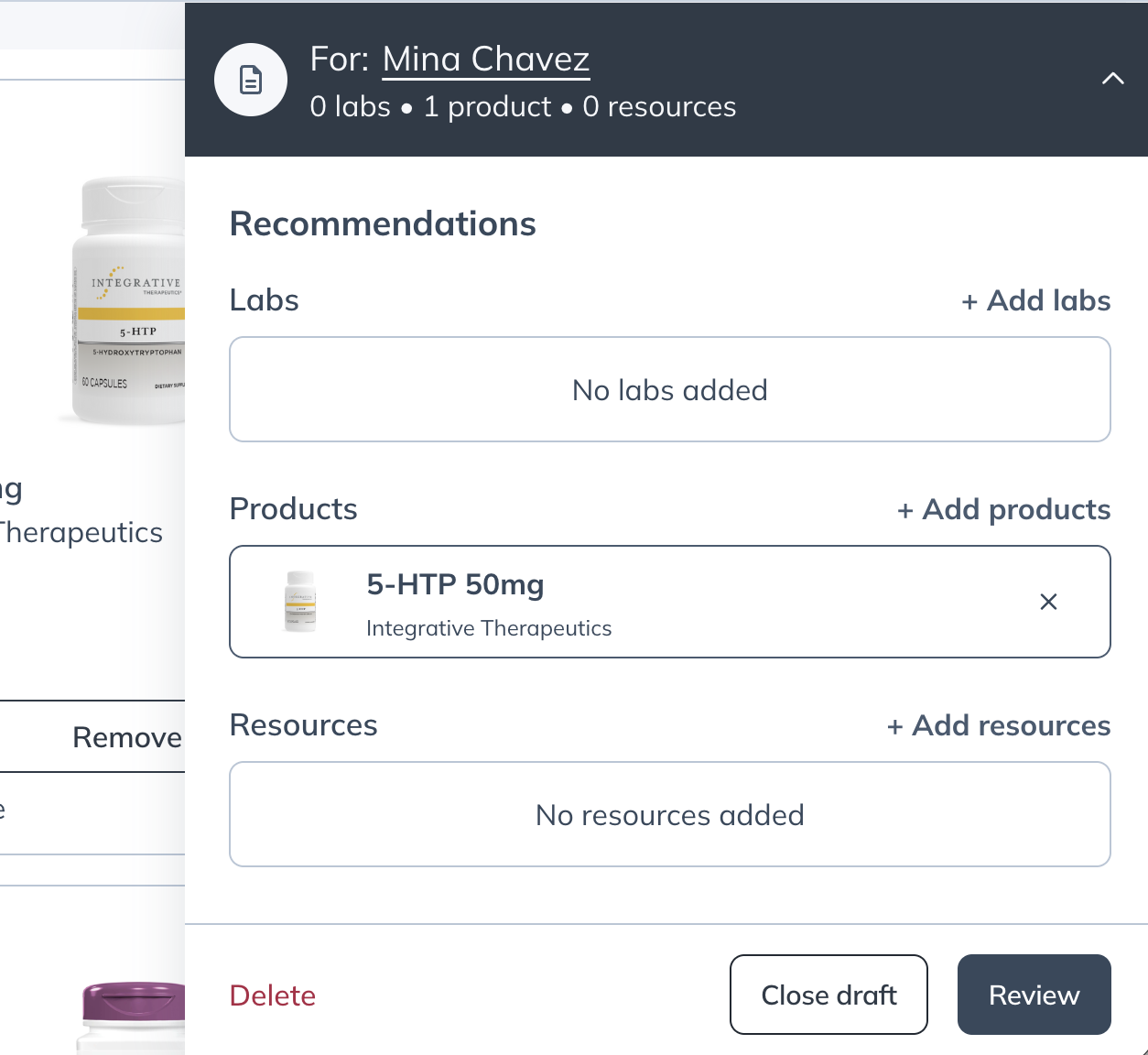Click the Remove button on left card
This screenshot has height=1055, width=1148.
[126, 737]
